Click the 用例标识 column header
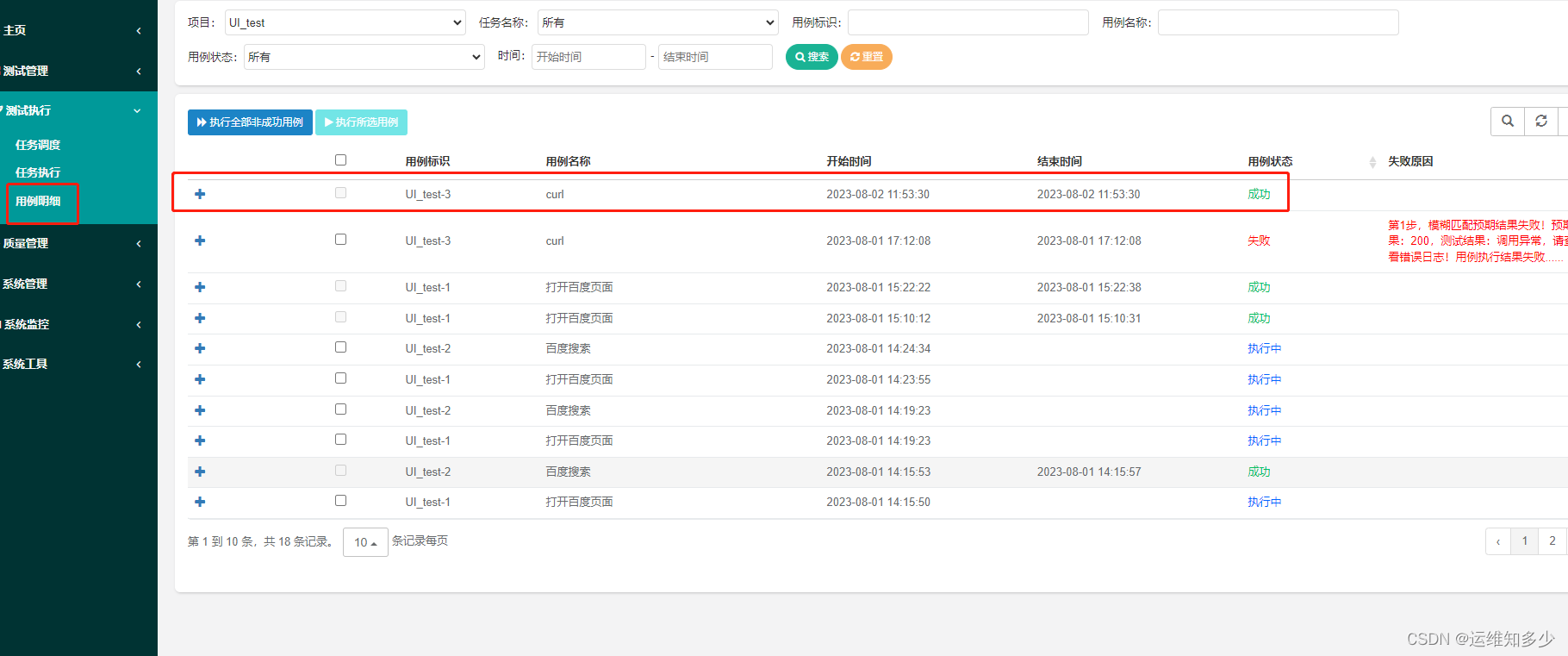The height and width of the screenshot is (656, 1568). pyautogui.click(x=427, y=161)
